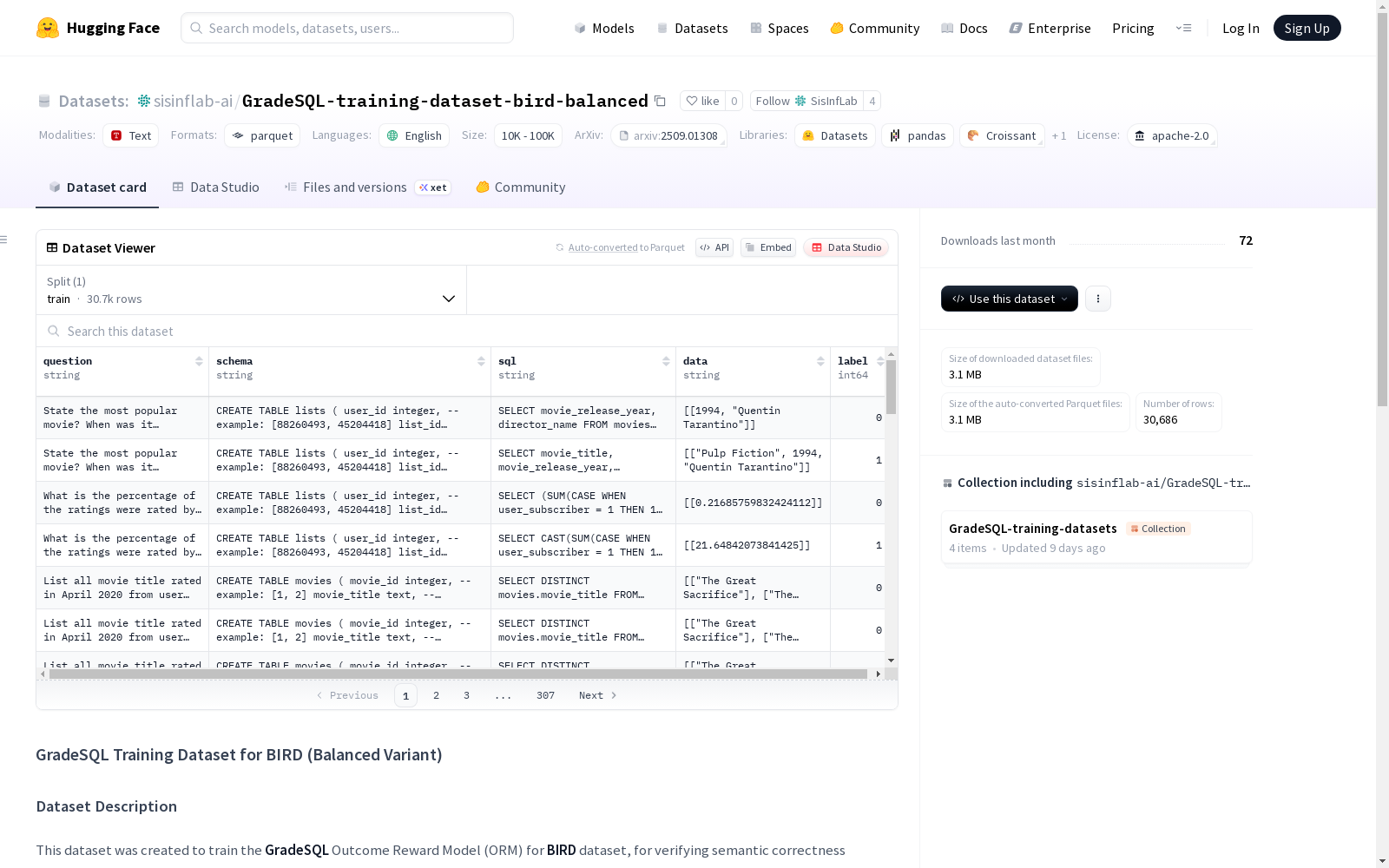This screenshot has height=868, width=1389.
Task: Sort the schema column
Action: coord(481,361)
